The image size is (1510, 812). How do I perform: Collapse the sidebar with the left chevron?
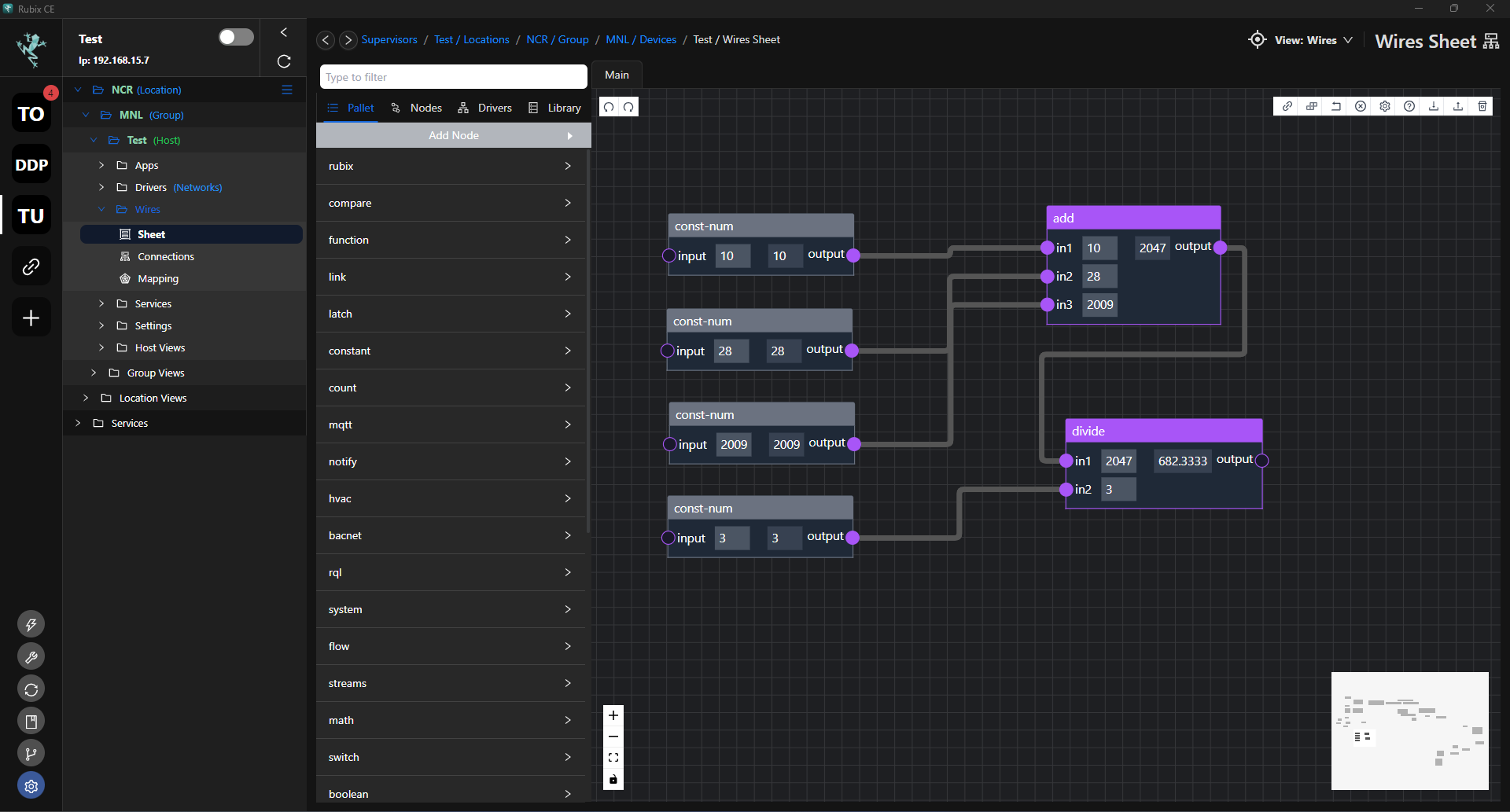coord(284,32)
